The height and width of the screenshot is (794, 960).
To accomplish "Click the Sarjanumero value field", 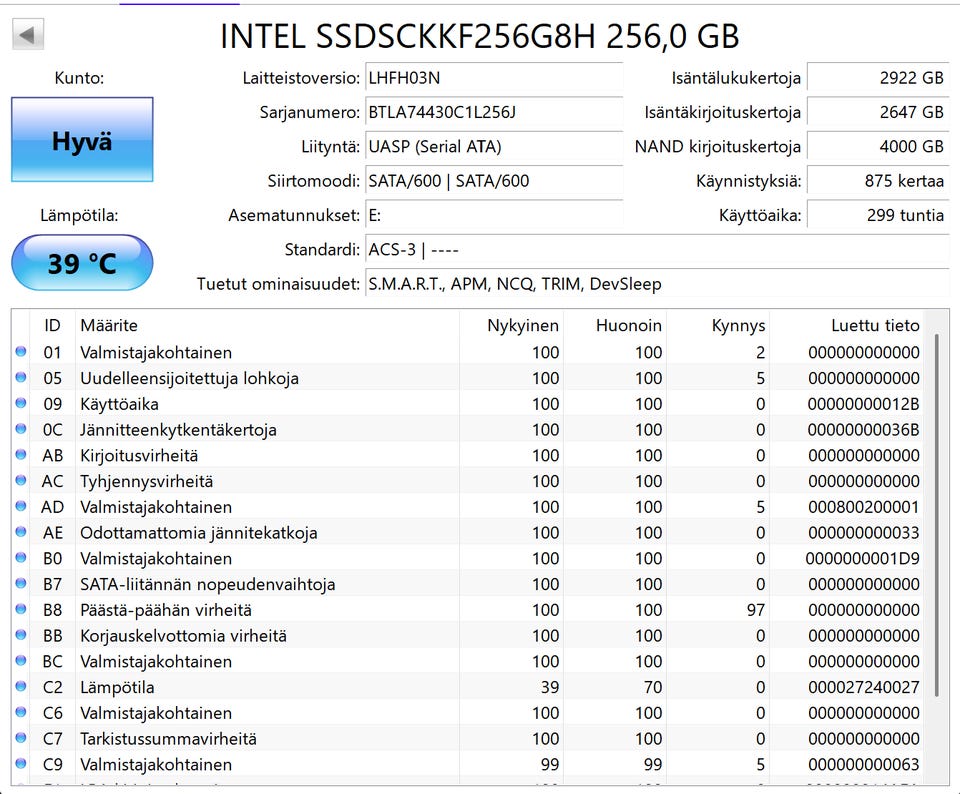I will point(494,112).
